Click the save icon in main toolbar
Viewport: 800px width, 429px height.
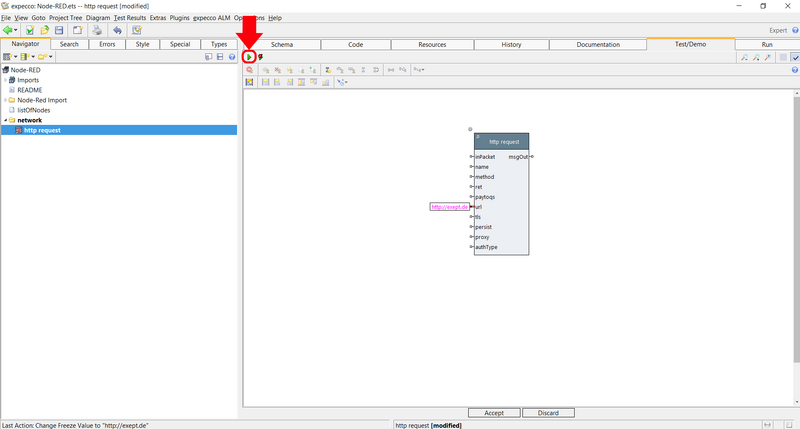click(60, 31)
